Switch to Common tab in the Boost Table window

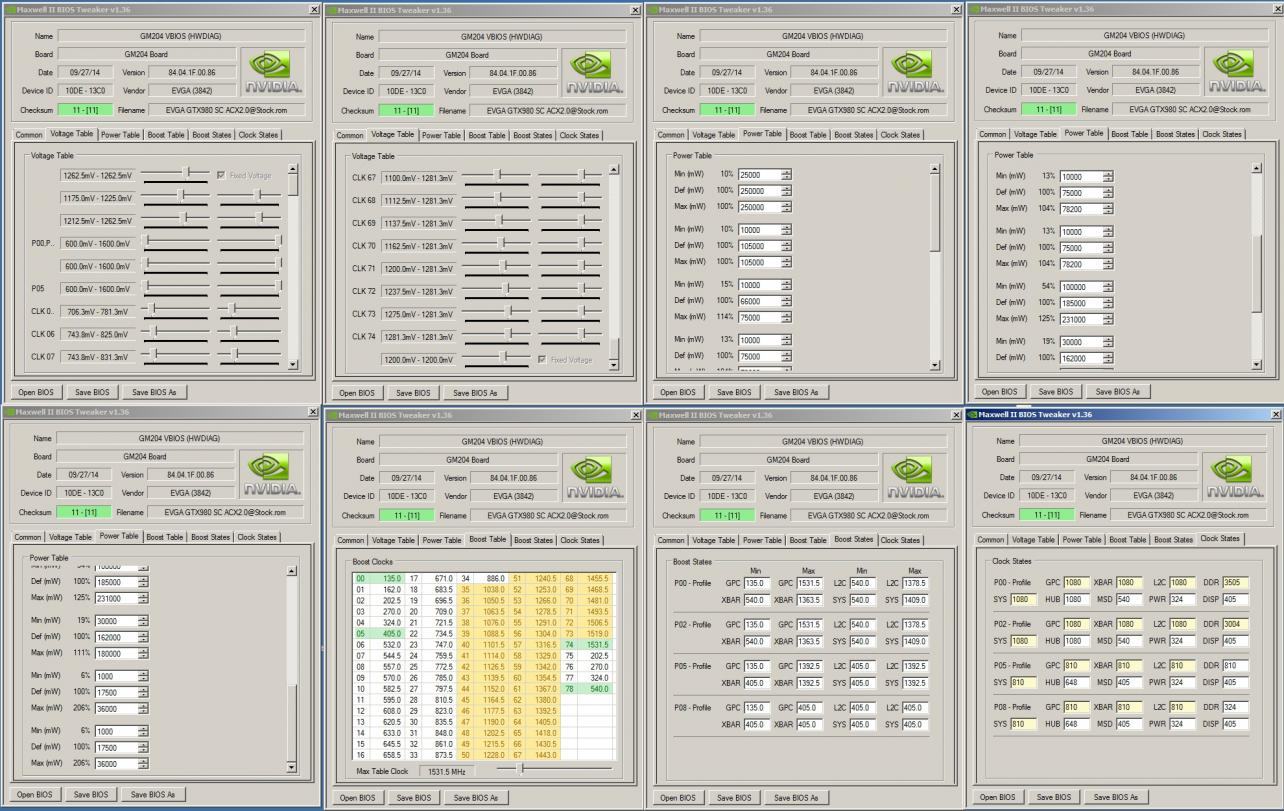click(x=350, y=540)
